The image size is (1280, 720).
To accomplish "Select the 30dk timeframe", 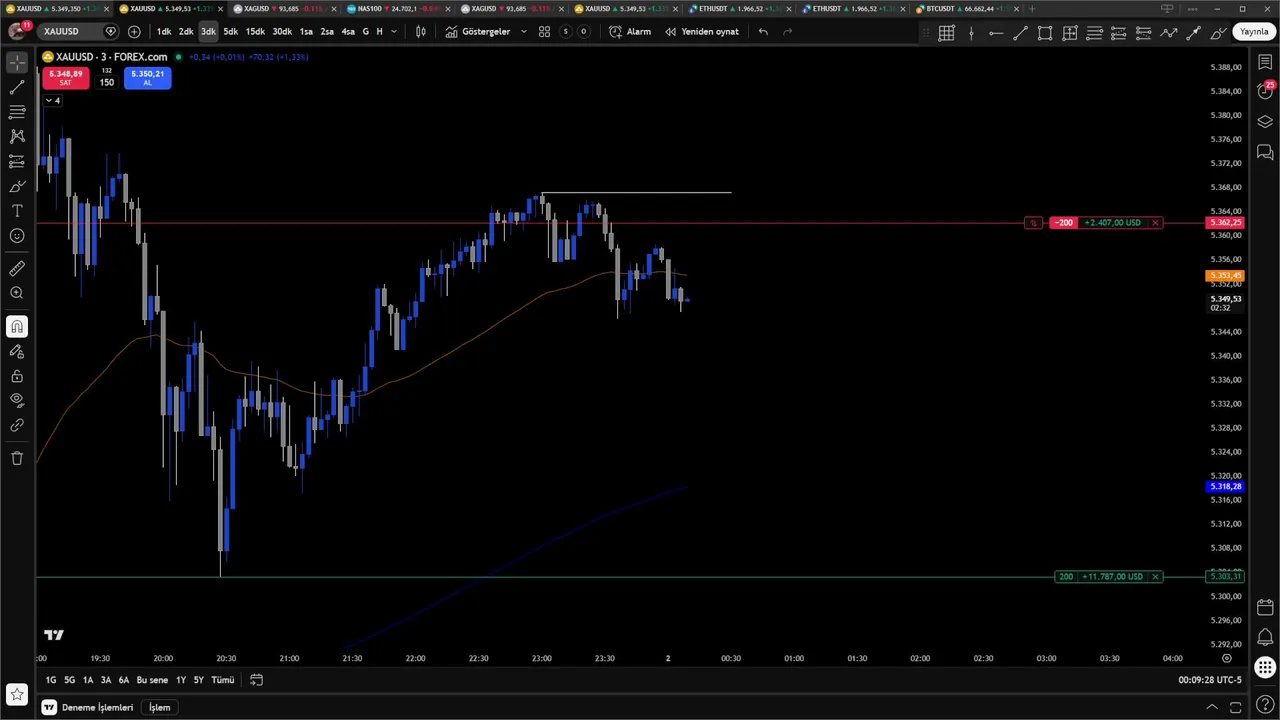I will point(282,31).
